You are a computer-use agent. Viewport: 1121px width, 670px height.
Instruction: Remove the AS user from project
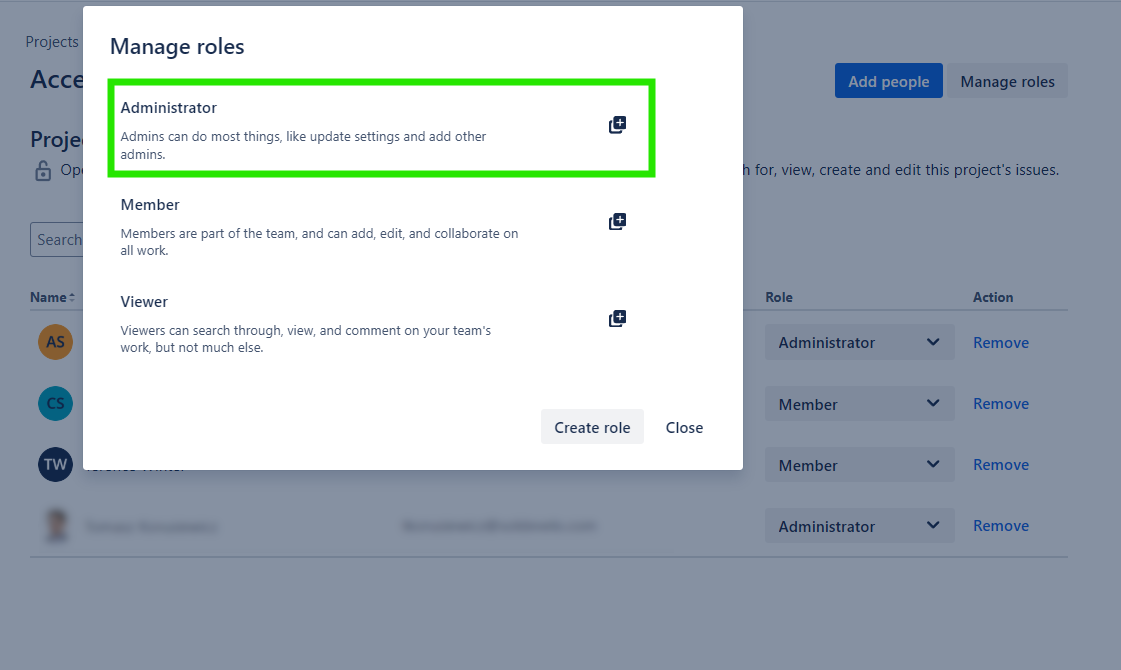pyautogui.click(x=1001, y=343)
